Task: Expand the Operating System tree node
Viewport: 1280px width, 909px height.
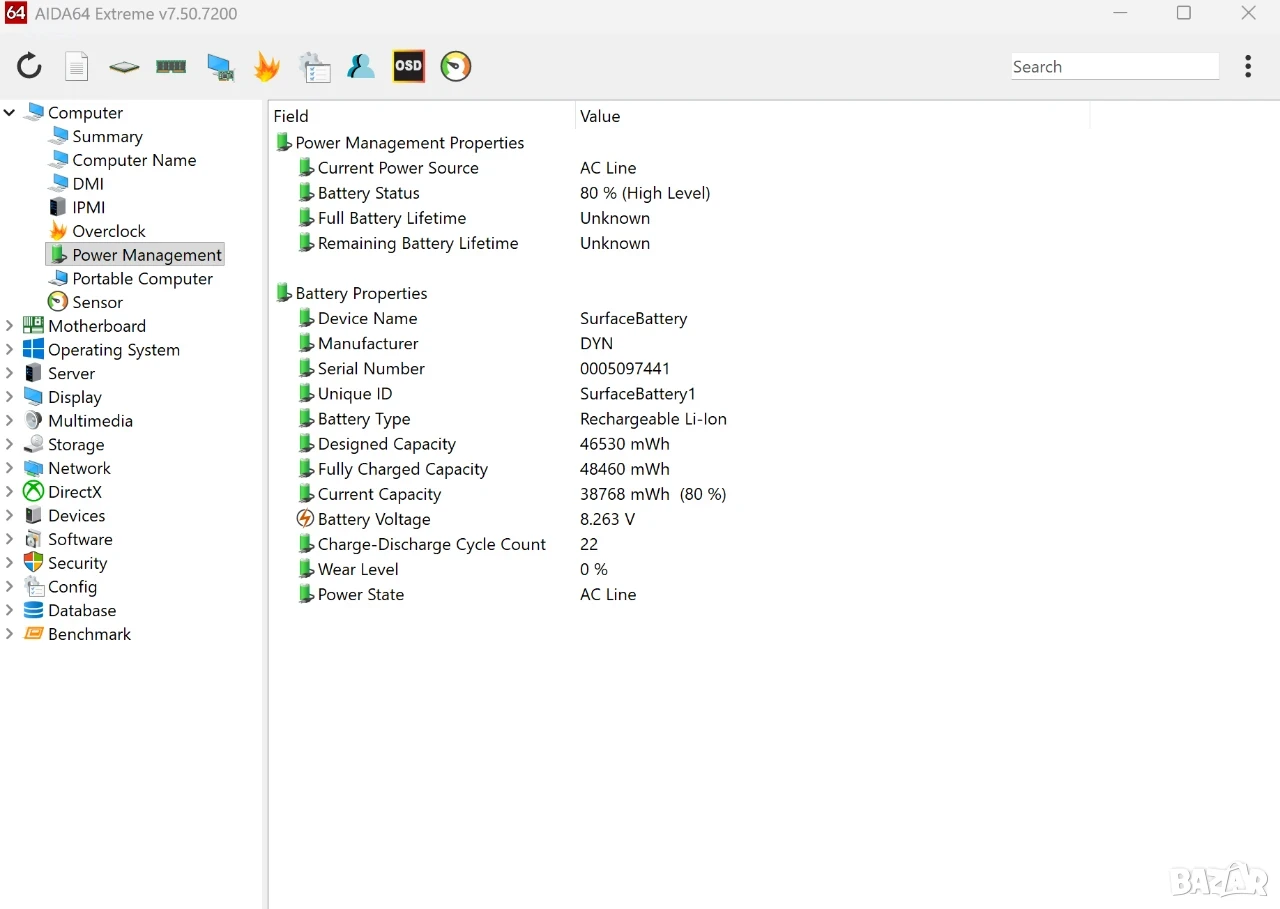Action: point(10,350)
